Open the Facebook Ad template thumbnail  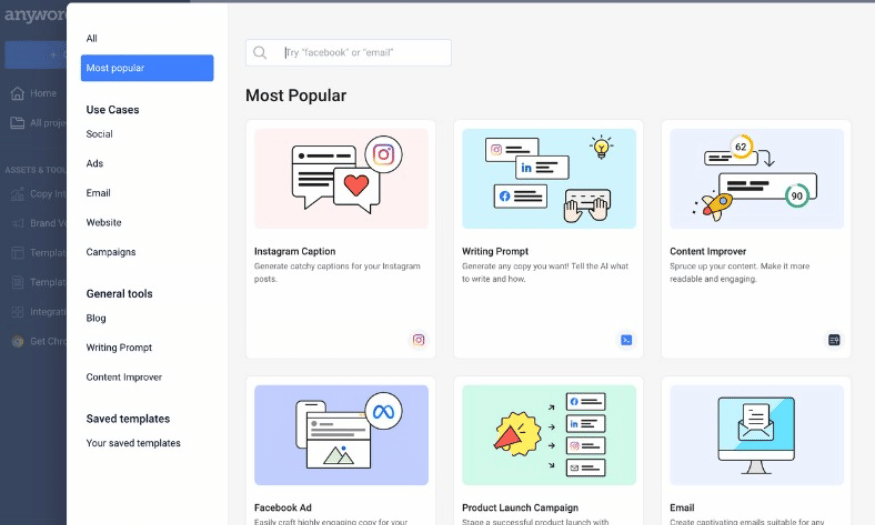[x=341, y=435]
